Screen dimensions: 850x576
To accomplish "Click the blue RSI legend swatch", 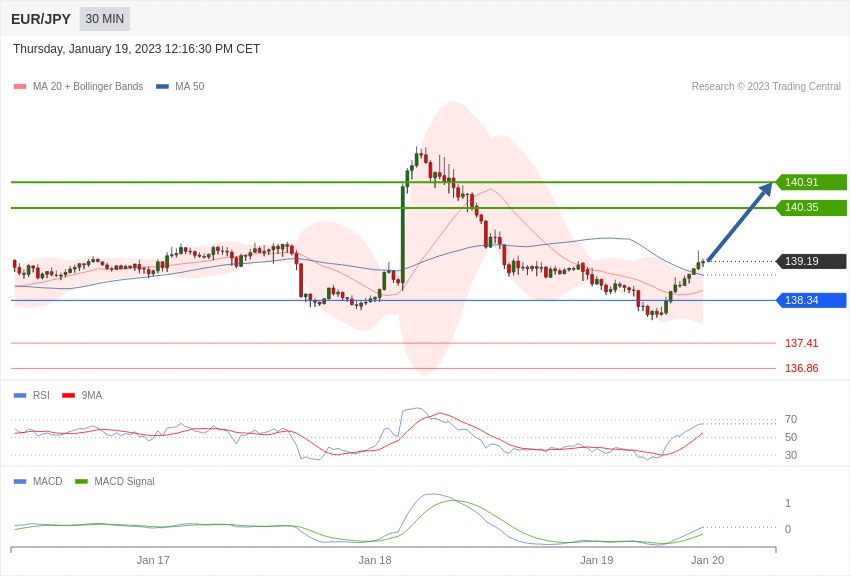I will tap(20, 396).
